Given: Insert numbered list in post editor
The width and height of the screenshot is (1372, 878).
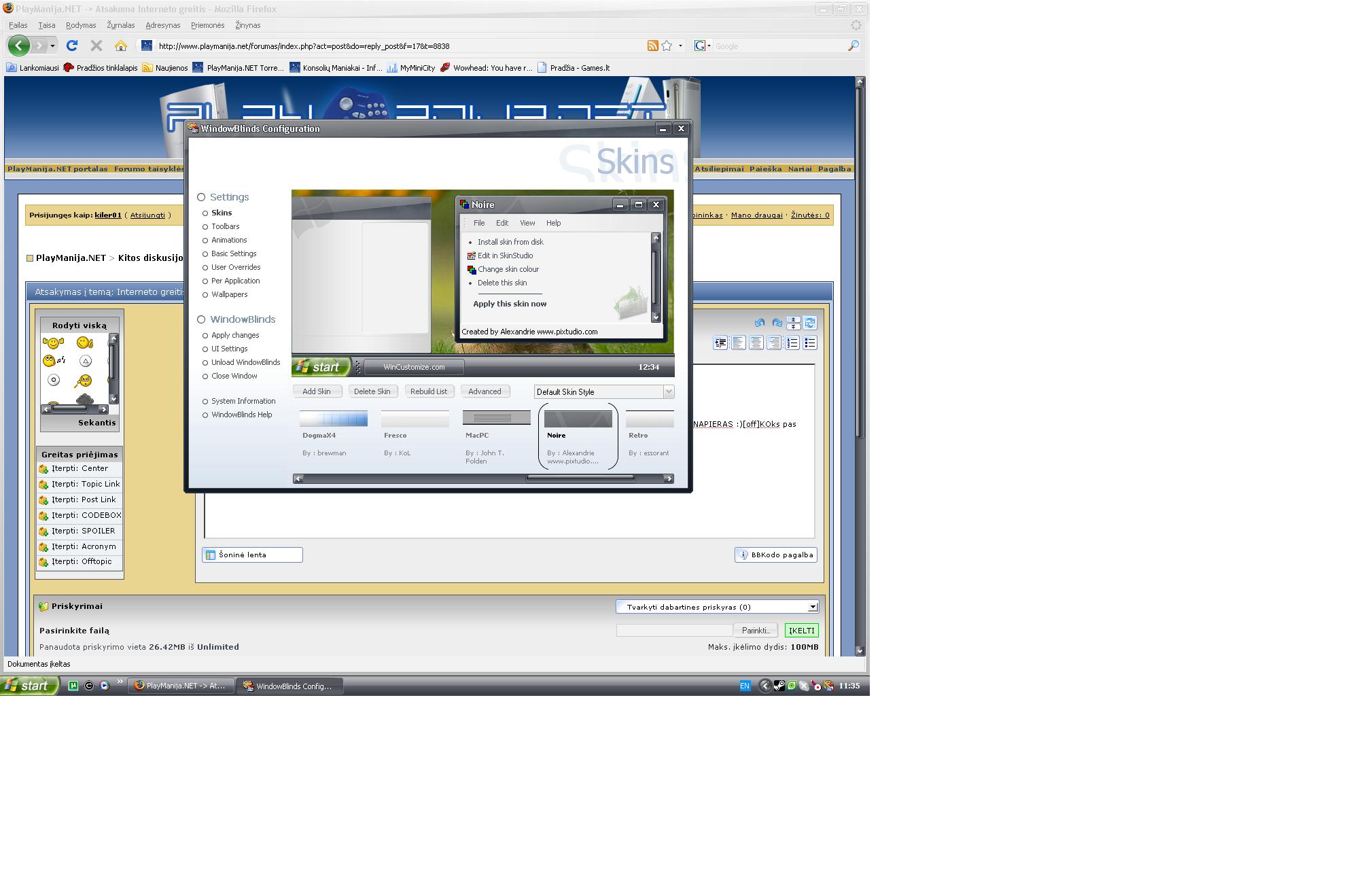Looking at the screenshot, I should [x=792, y=343].
